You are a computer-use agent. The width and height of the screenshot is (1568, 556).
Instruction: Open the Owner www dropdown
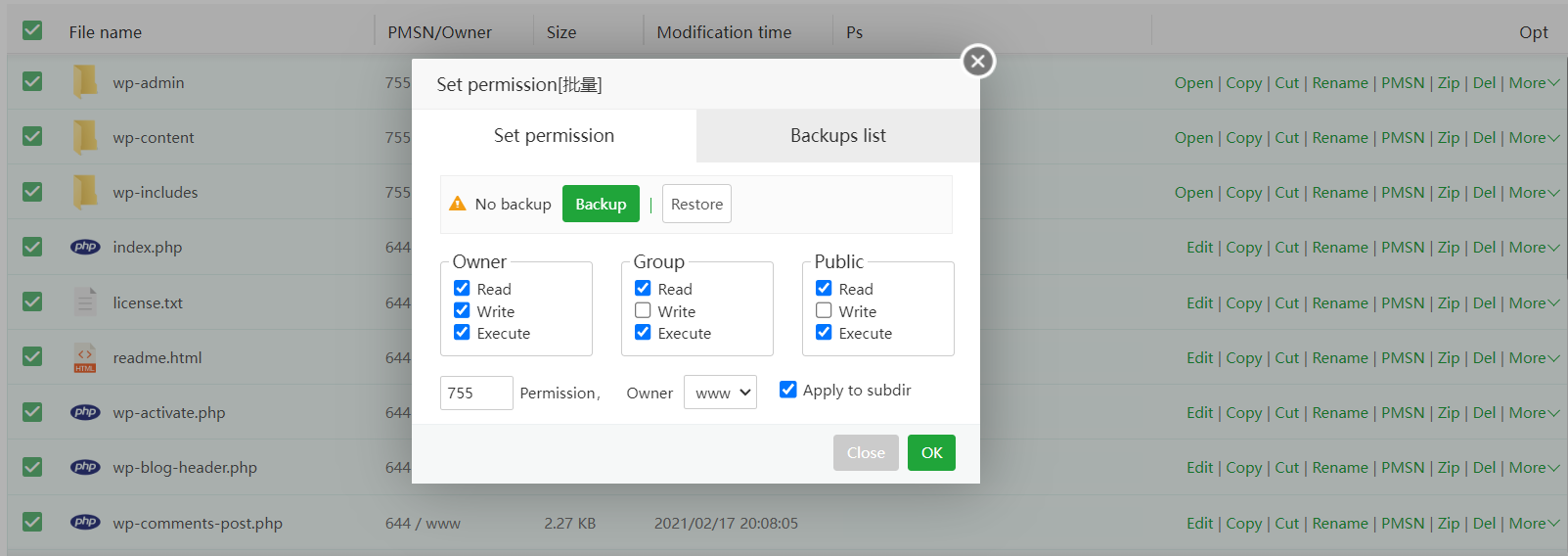click(x=720, y=393)
